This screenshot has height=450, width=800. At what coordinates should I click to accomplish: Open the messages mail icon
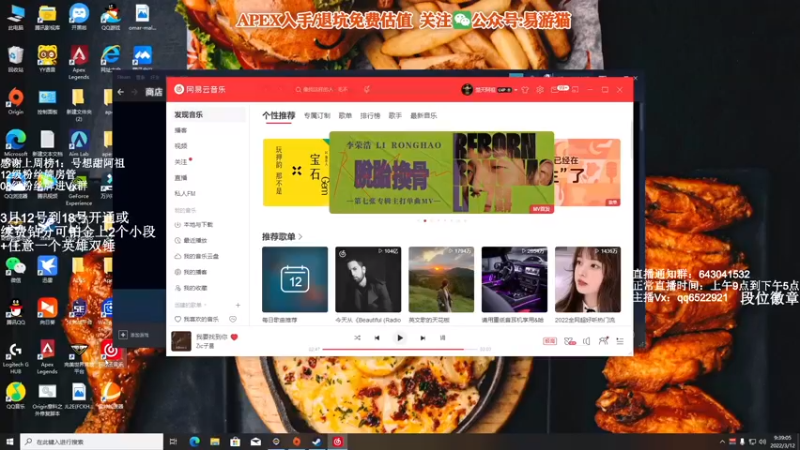(555, 90)
